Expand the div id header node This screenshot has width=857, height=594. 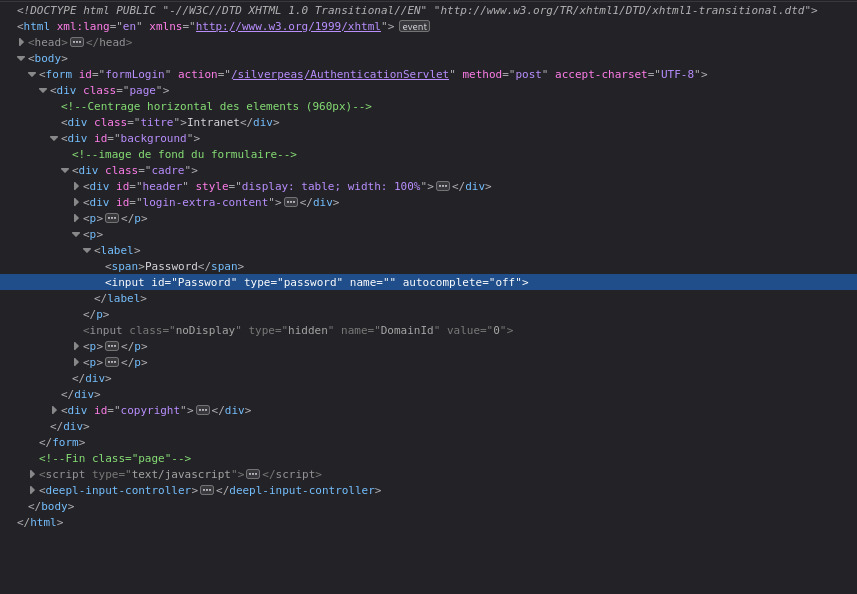pyautogui.click(x=76, y=186)
